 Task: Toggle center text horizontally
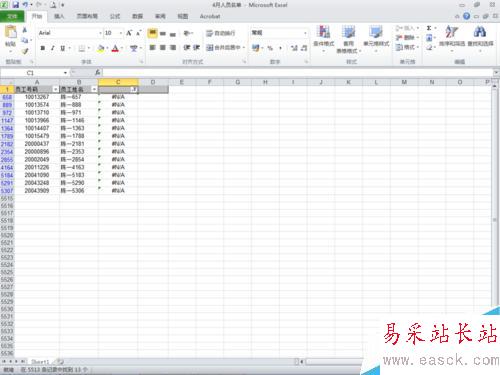click(x=163, y=48)
